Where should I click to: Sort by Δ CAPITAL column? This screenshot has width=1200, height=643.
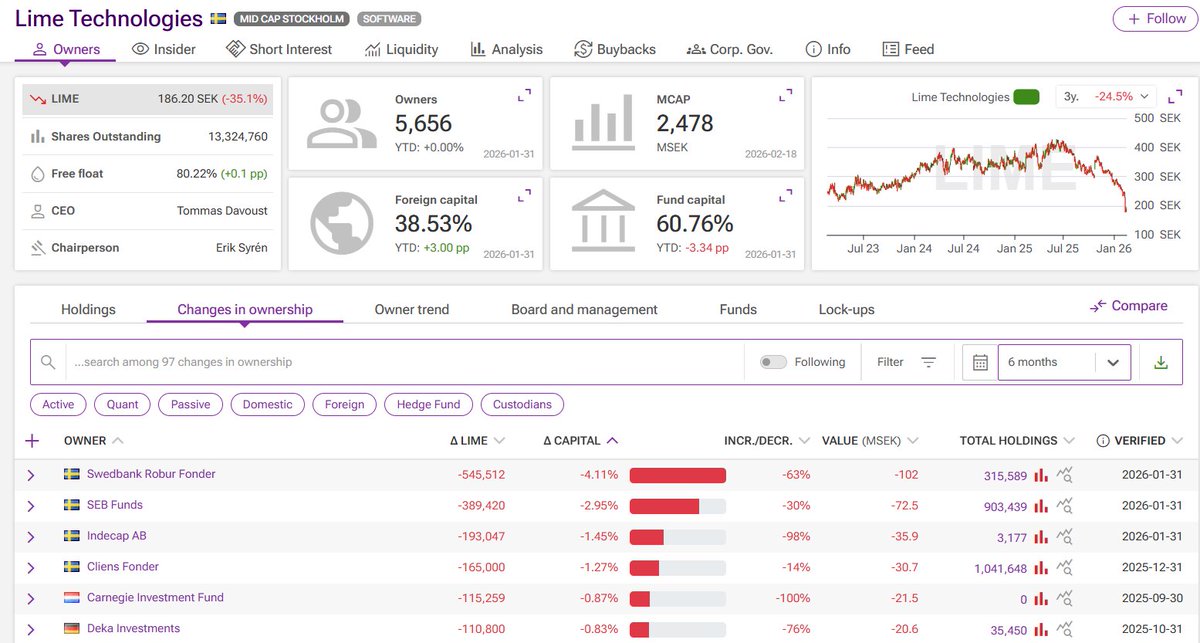click(580, 441)
